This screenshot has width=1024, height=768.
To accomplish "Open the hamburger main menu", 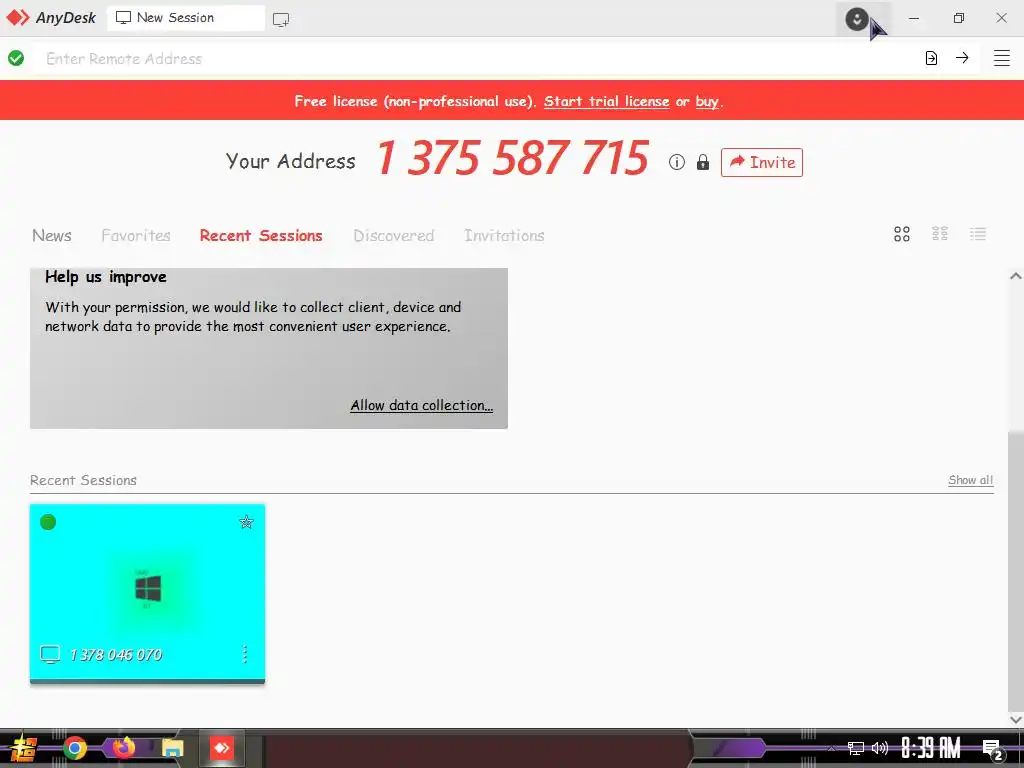I will 1002,57.
